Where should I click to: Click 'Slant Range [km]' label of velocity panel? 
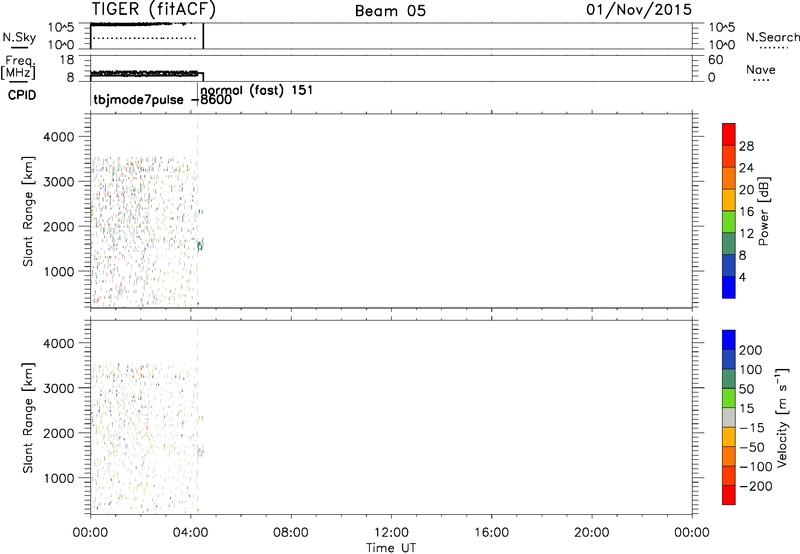(x=28, y=417)
